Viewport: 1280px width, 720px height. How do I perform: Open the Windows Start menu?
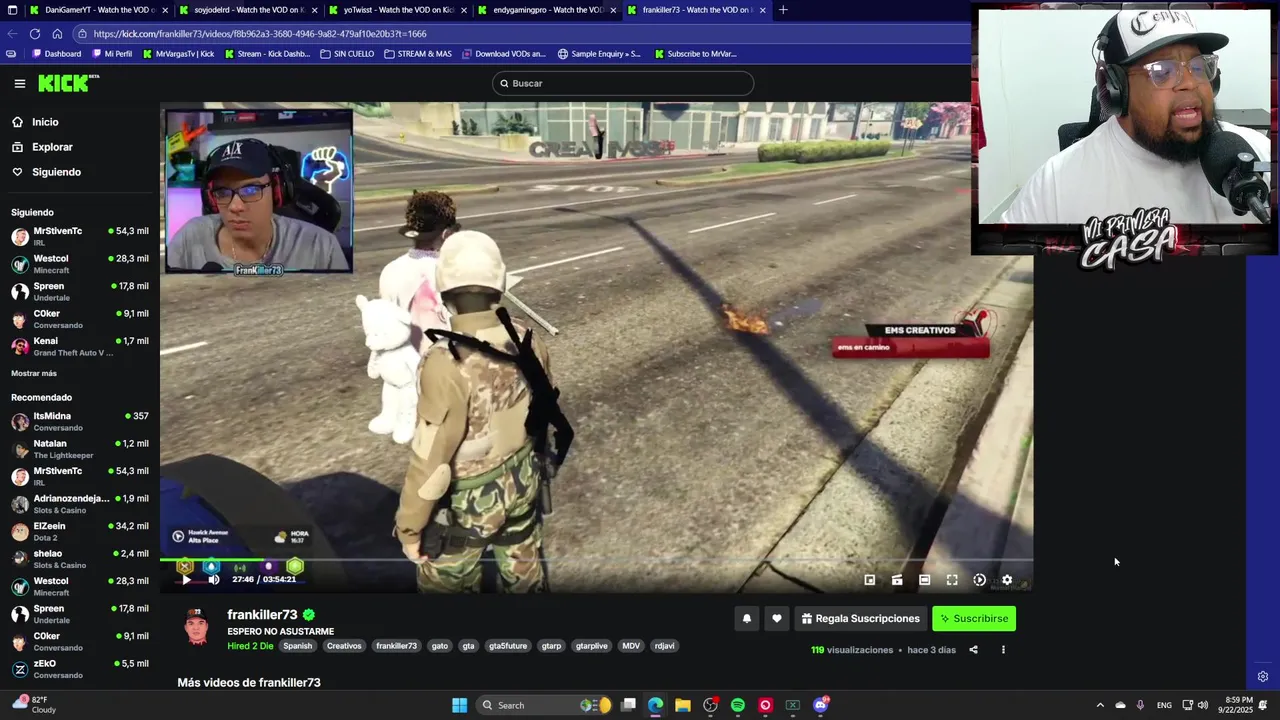pos(459,705)
